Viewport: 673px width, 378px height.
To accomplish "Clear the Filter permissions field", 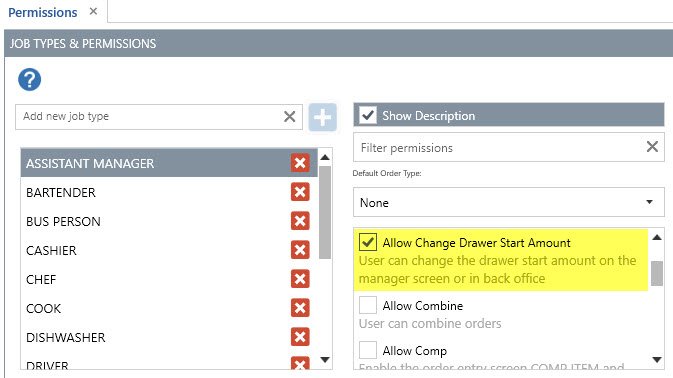I will coord(652,147).
